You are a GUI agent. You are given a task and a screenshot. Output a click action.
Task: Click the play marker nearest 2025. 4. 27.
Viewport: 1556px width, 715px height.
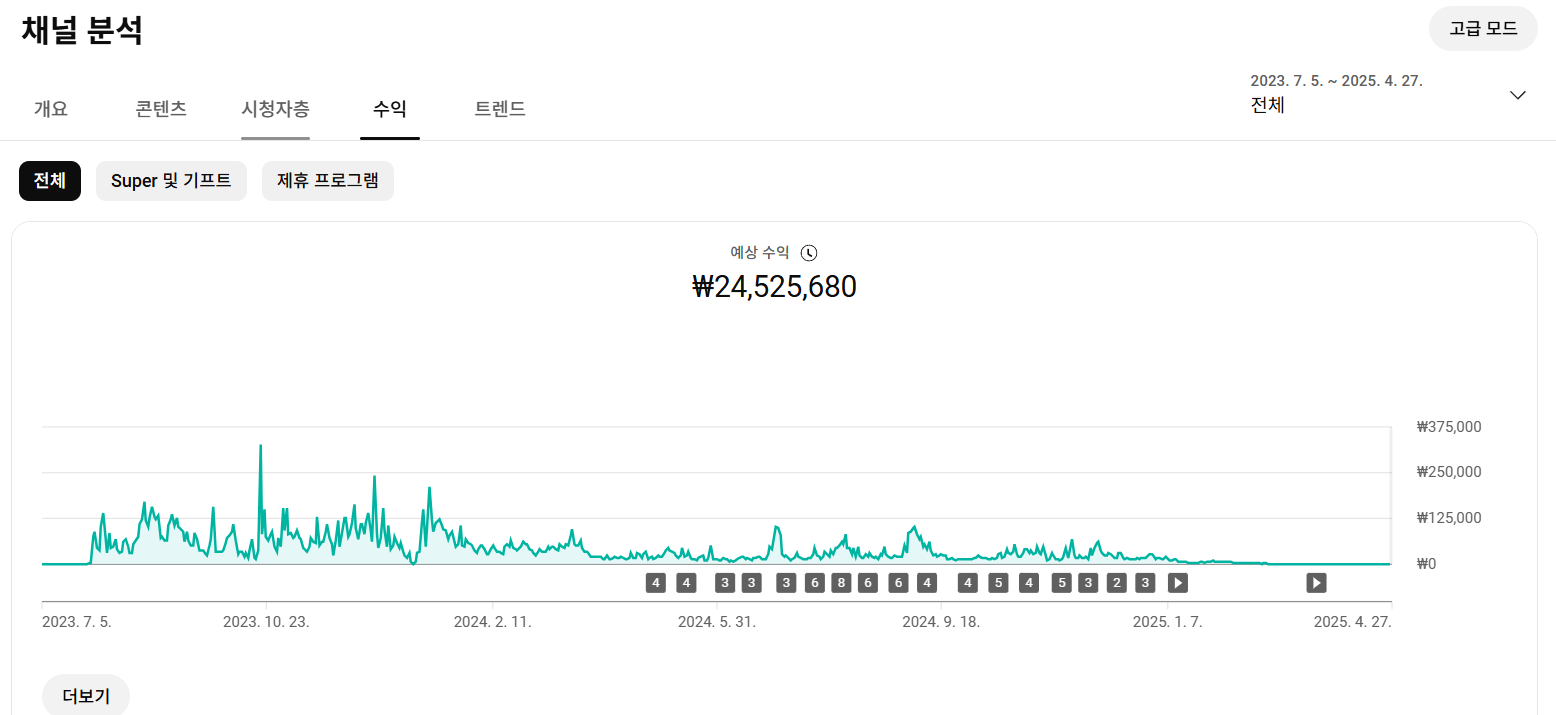[x=1316, y=583]
